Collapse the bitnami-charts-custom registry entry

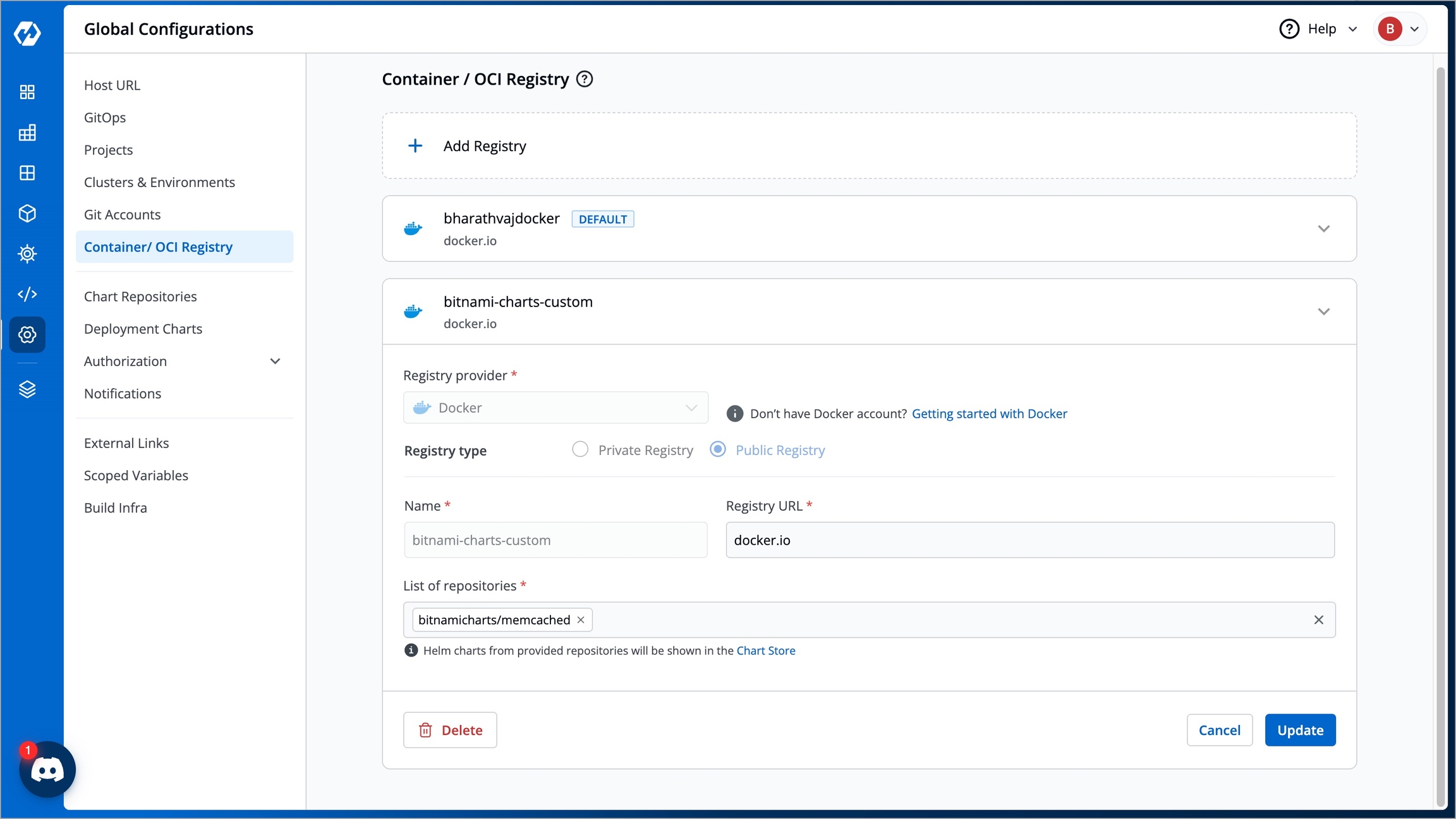pos(1323,312)
